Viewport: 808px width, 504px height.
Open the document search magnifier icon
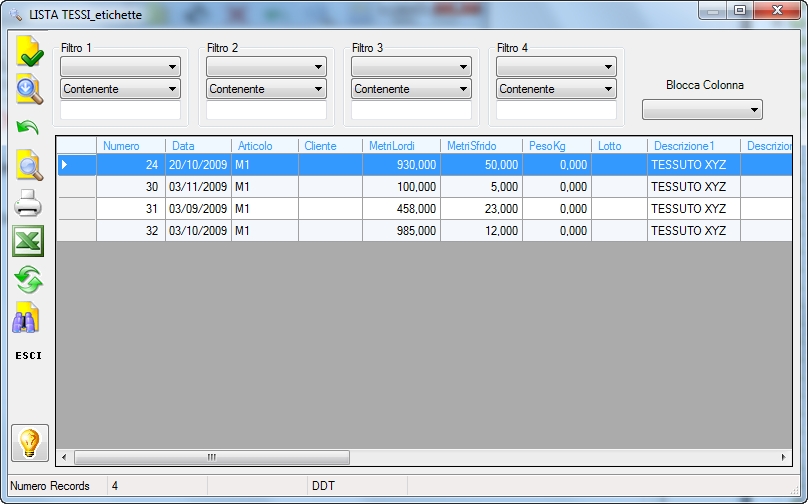29,165
